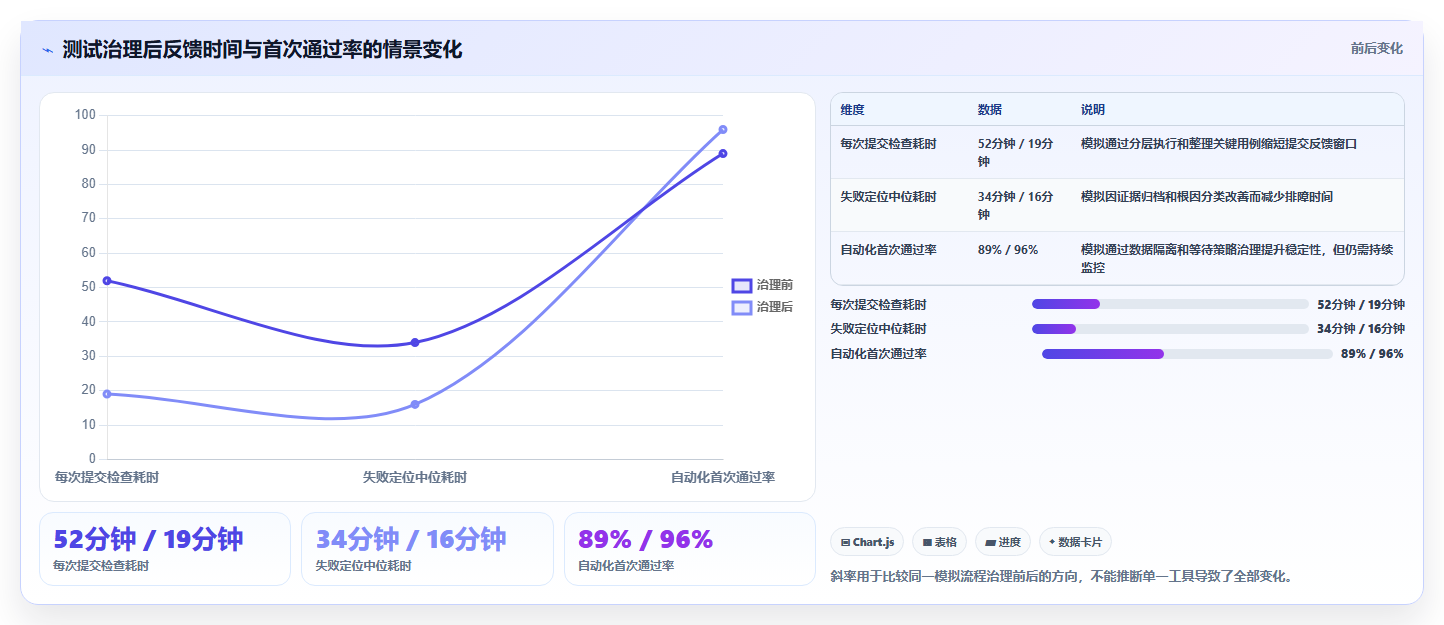Click y-axis label 100
The image size is (1444, 625).
point(85,115)
